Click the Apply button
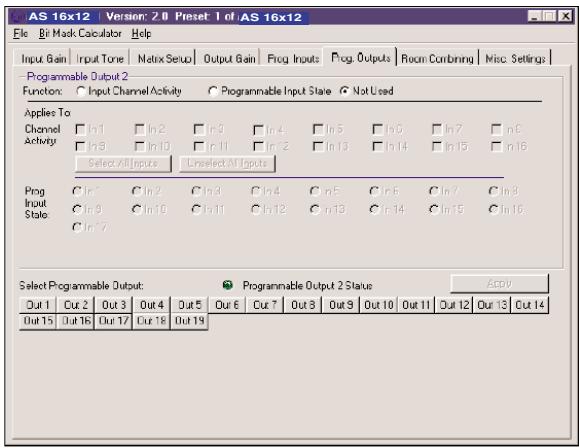The image size is (579, 448). pos(499,283)
